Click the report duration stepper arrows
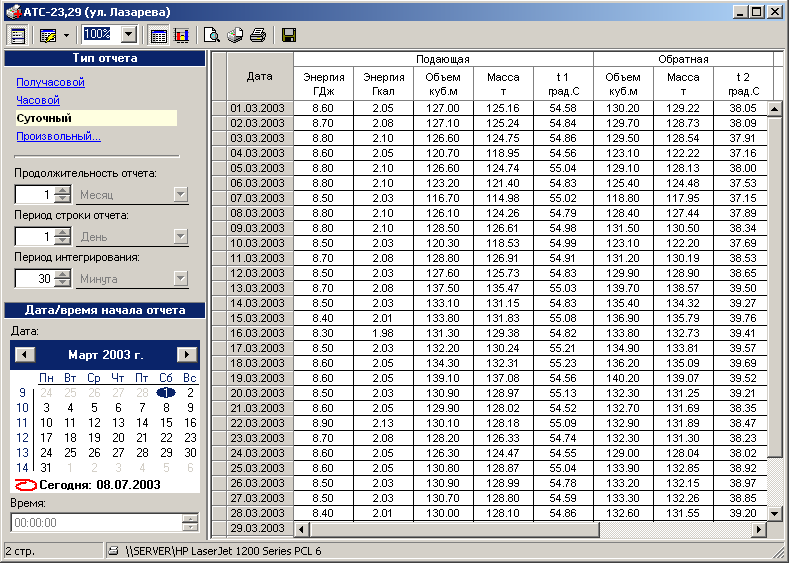The width and height of the screenshot is (789, 563). click(62, 194)
